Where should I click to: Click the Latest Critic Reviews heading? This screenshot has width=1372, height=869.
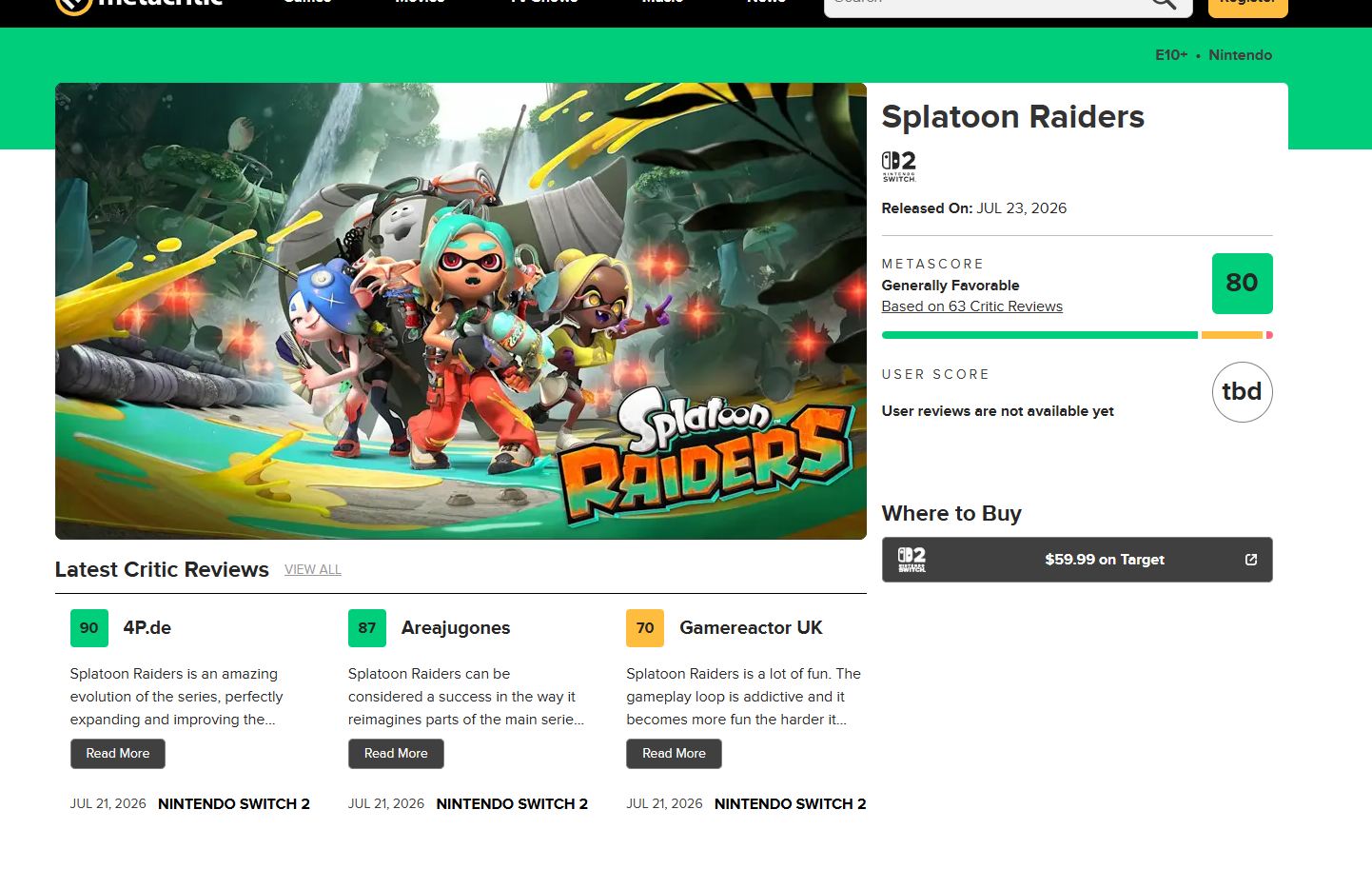[162, 569]
